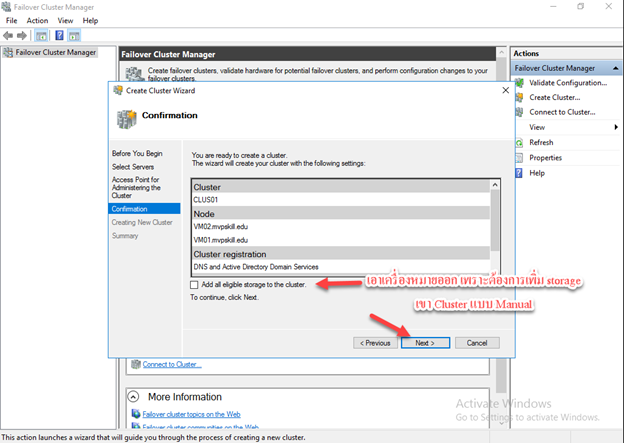The image size is (624, 443).
Task: Open the Action menu
Action: coord(37,21)
